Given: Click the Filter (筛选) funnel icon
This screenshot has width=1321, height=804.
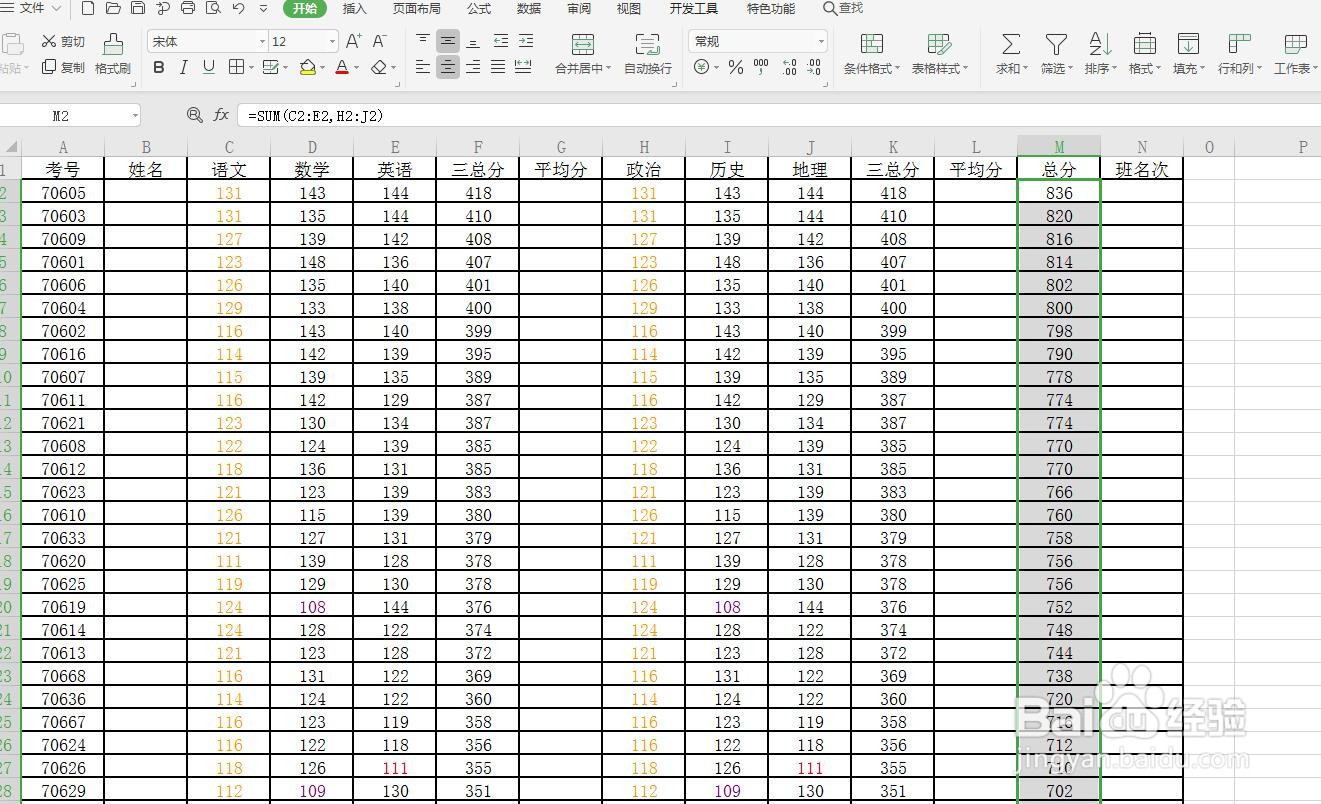Looking at the screenshot, I should pos(1055,44).
